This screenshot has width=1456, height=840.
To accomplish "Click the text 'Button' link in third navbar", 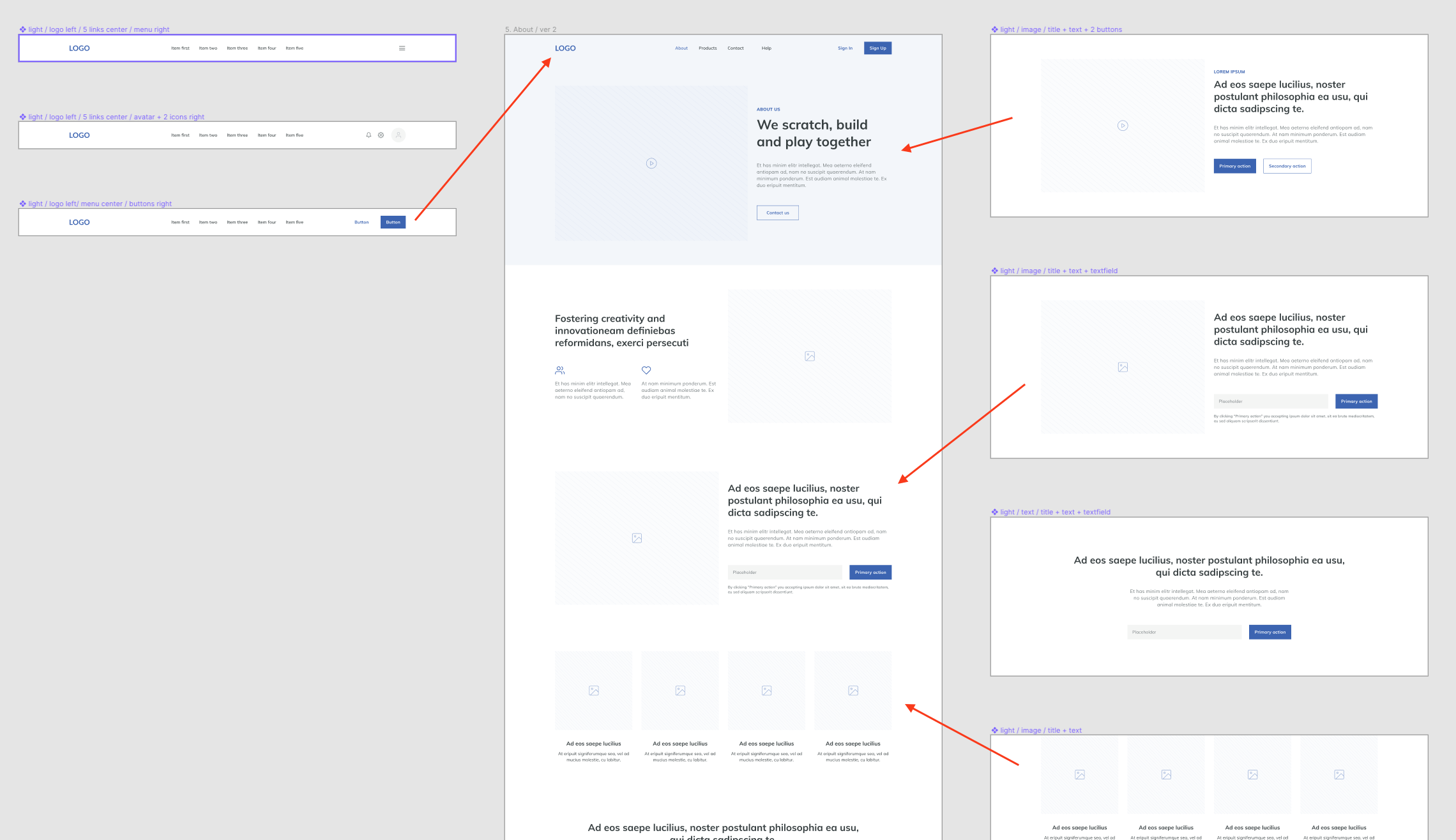I will click(361, 222).
